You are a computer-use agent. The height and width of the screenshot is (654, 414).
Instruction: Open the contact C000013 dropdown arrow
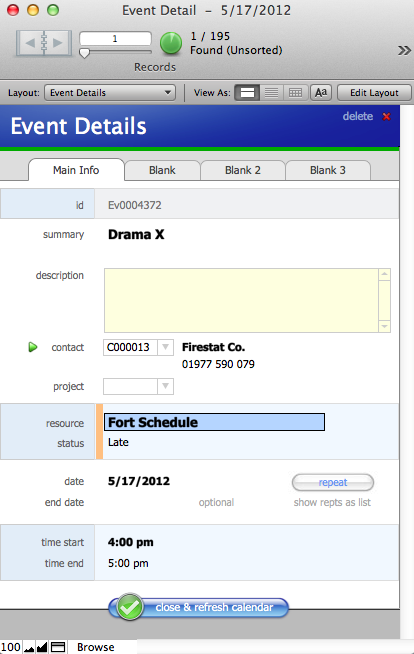[166, 347]
